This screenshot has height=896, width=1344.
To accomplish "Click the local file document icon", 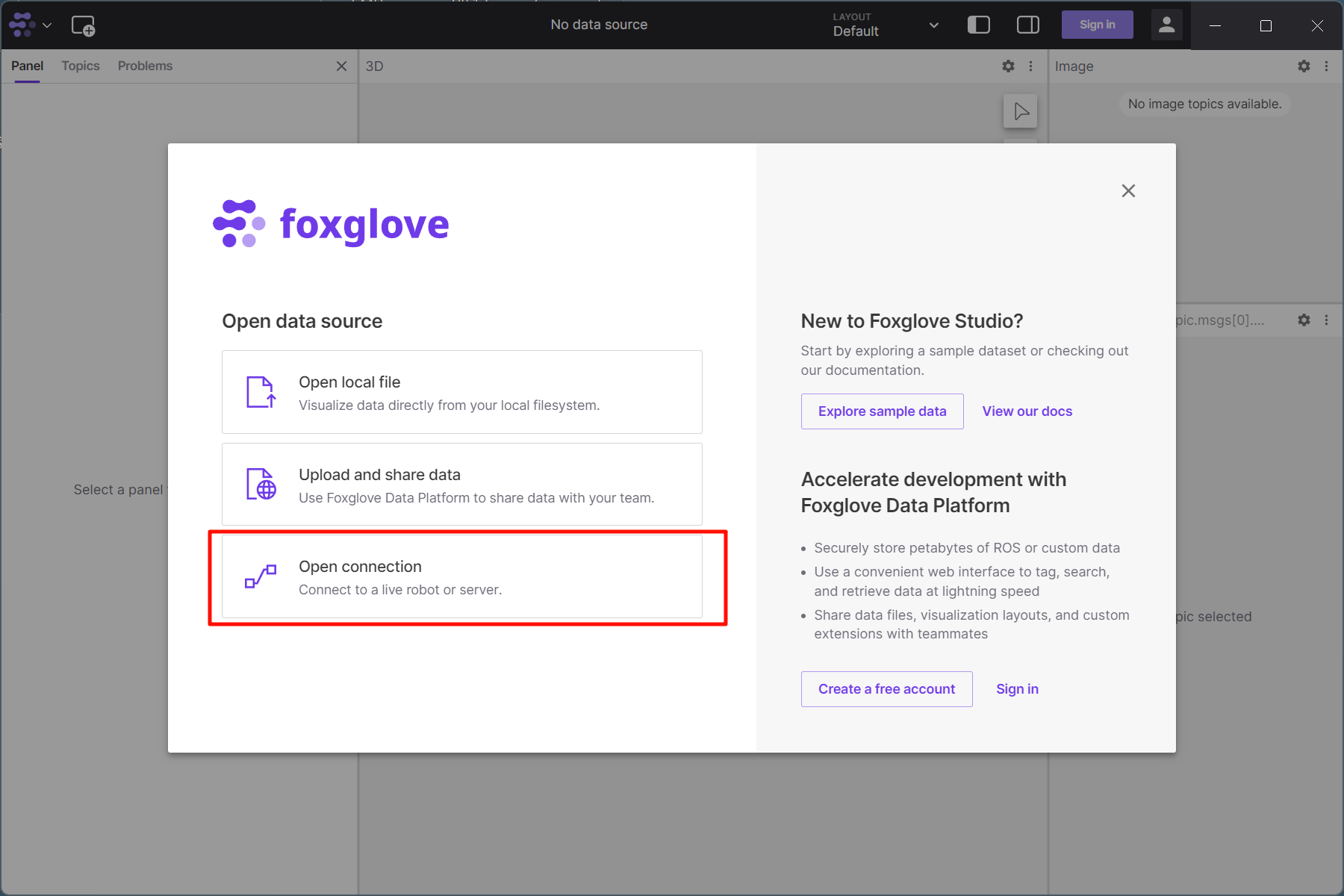I will point(261,392).
